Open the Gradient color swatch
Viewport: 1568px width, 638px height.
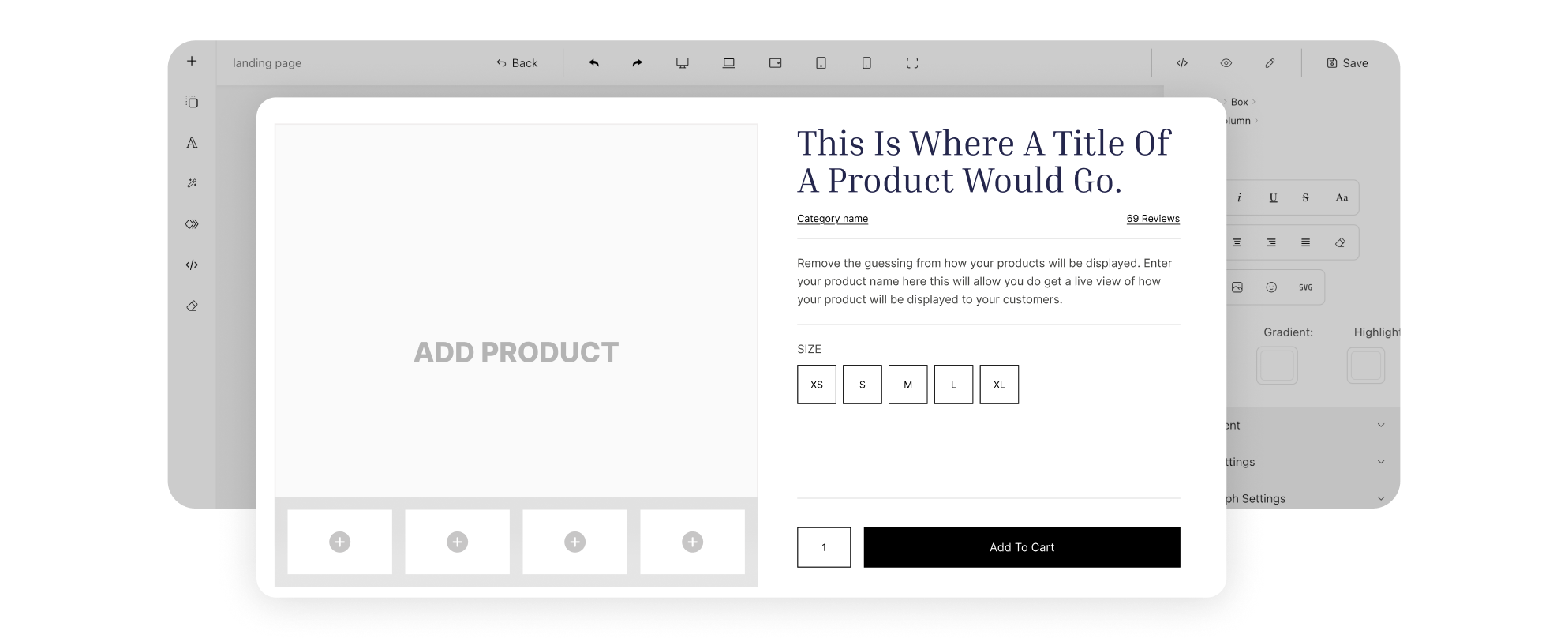coord(1276,366)
